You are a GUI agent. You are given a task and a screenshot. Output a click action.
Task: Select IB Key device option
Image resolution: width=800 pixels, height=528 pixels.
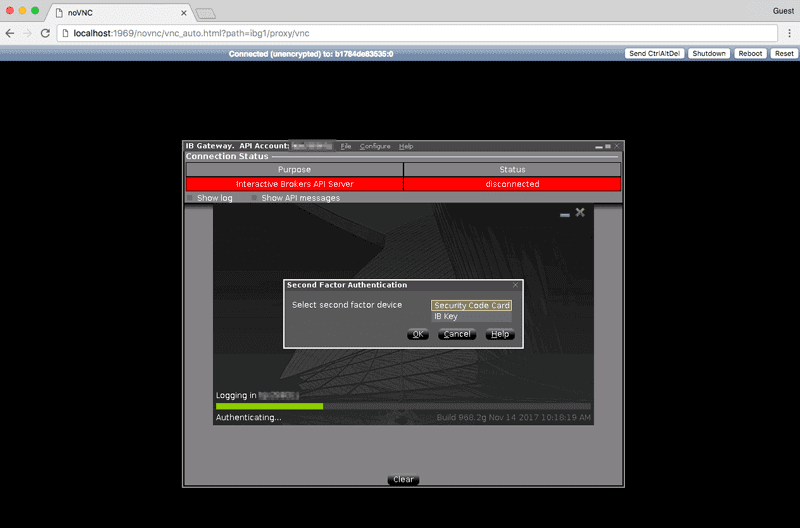pyautogui.click(x=471, y=316)
